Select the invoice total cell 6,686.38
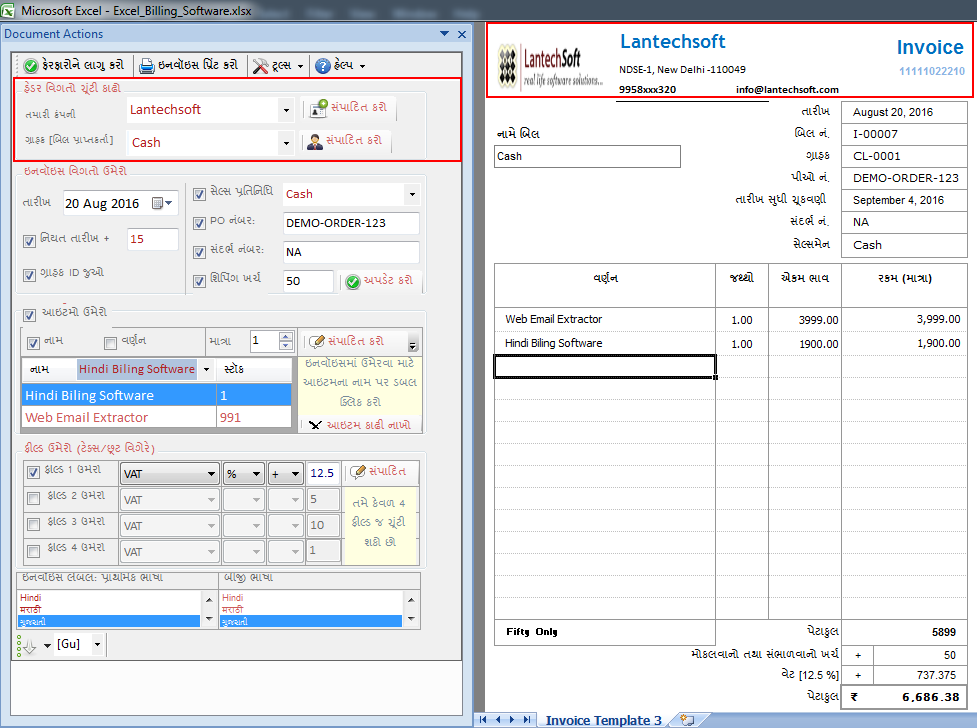This screenshot has height=728, width=977. click(x=904, y=697)
